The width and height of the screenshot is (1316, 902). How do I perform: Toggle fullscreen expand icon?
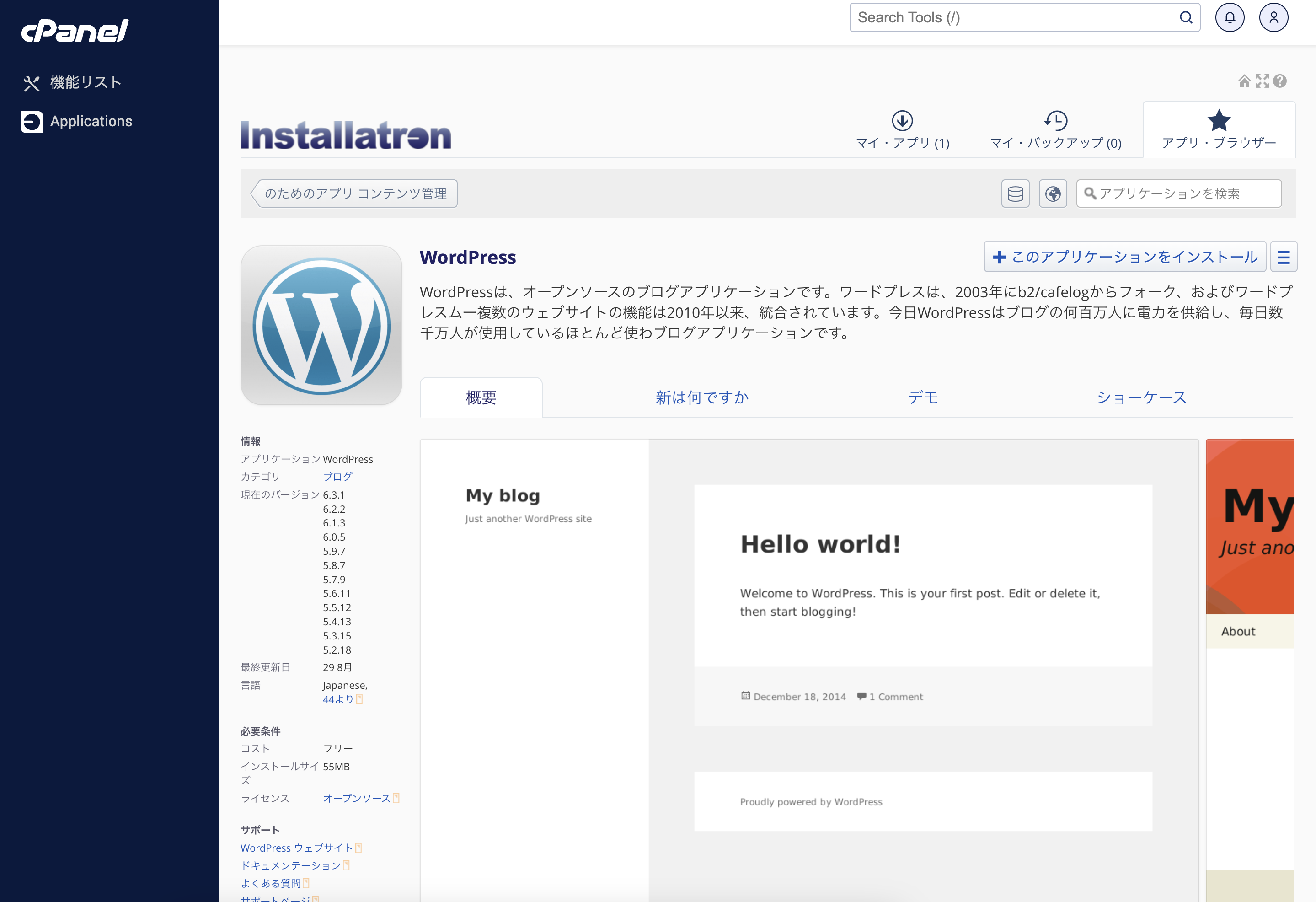click(1262, 81)
